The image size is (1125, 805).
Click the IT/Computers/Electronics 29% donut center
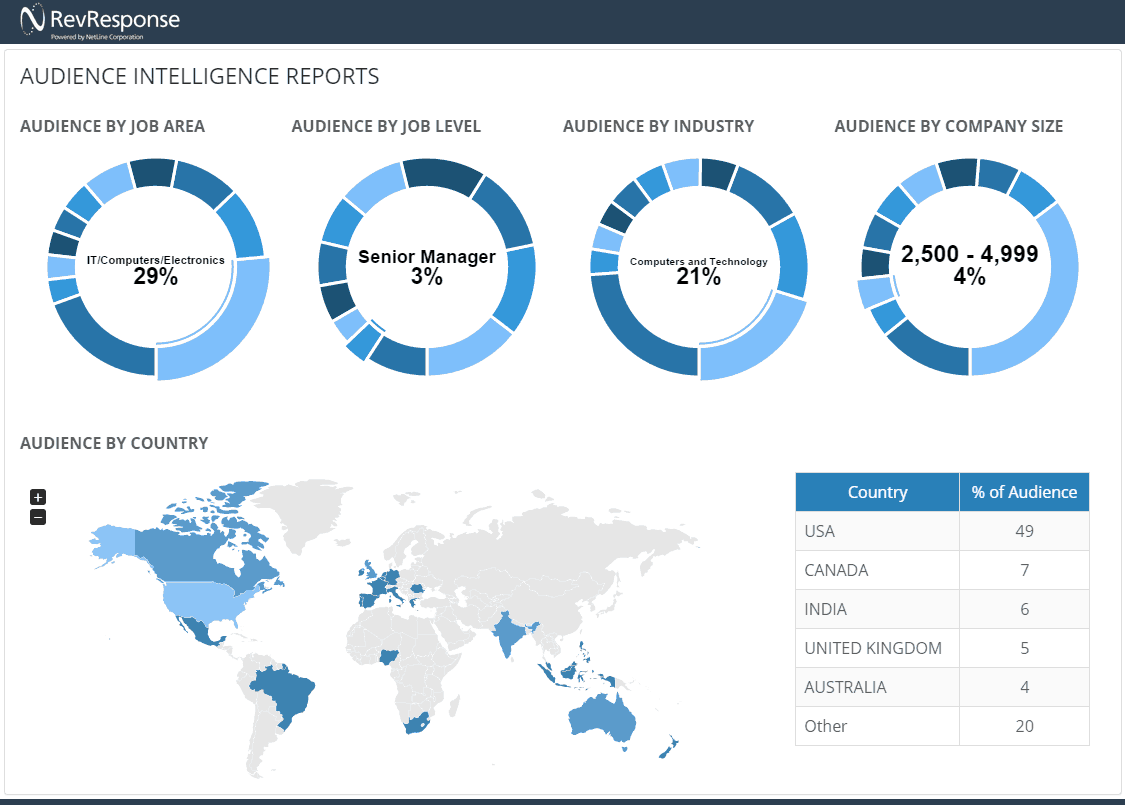pos(156,269)
